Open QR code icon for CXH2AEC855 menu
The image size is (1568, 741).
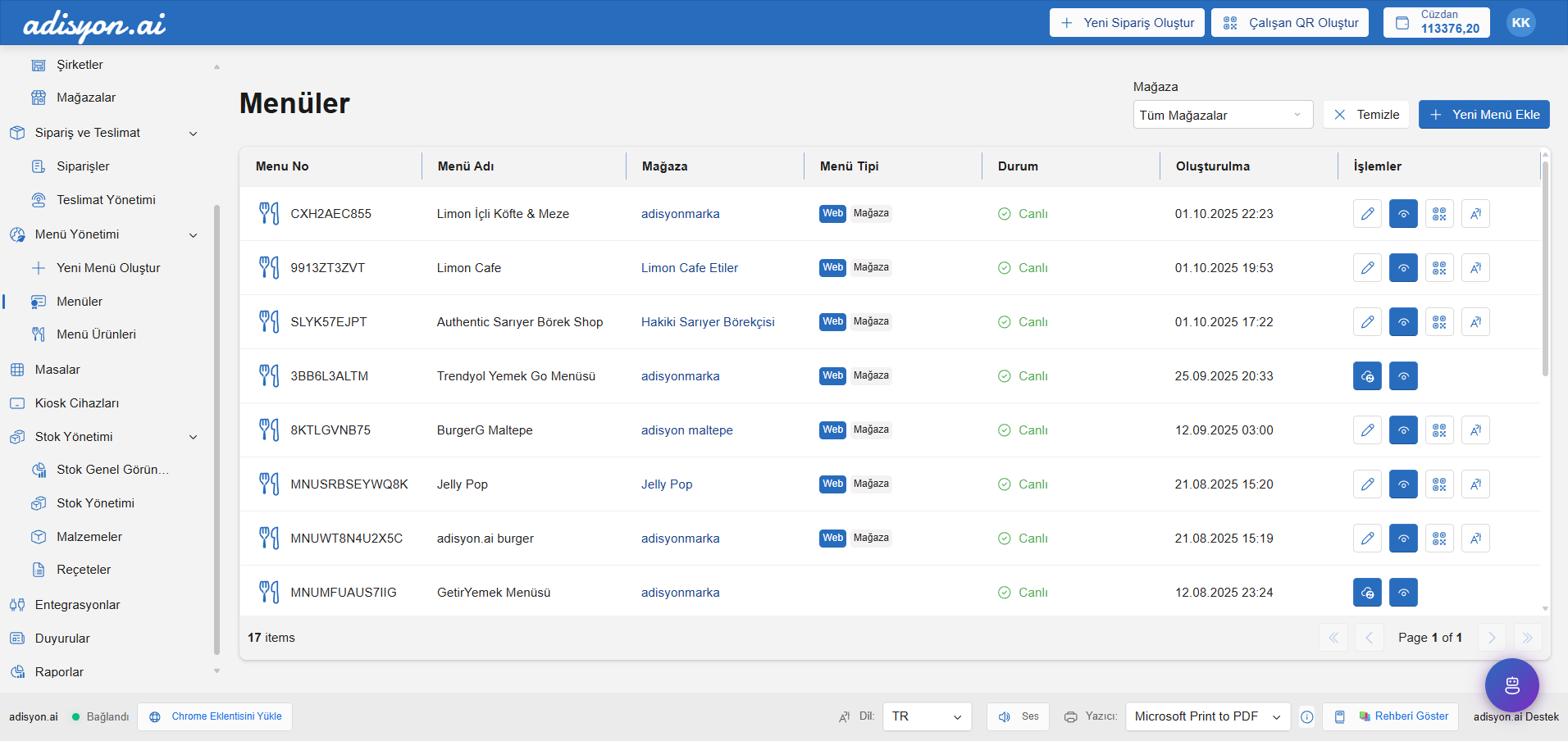pyautogui.click(x=1439, y=214)
